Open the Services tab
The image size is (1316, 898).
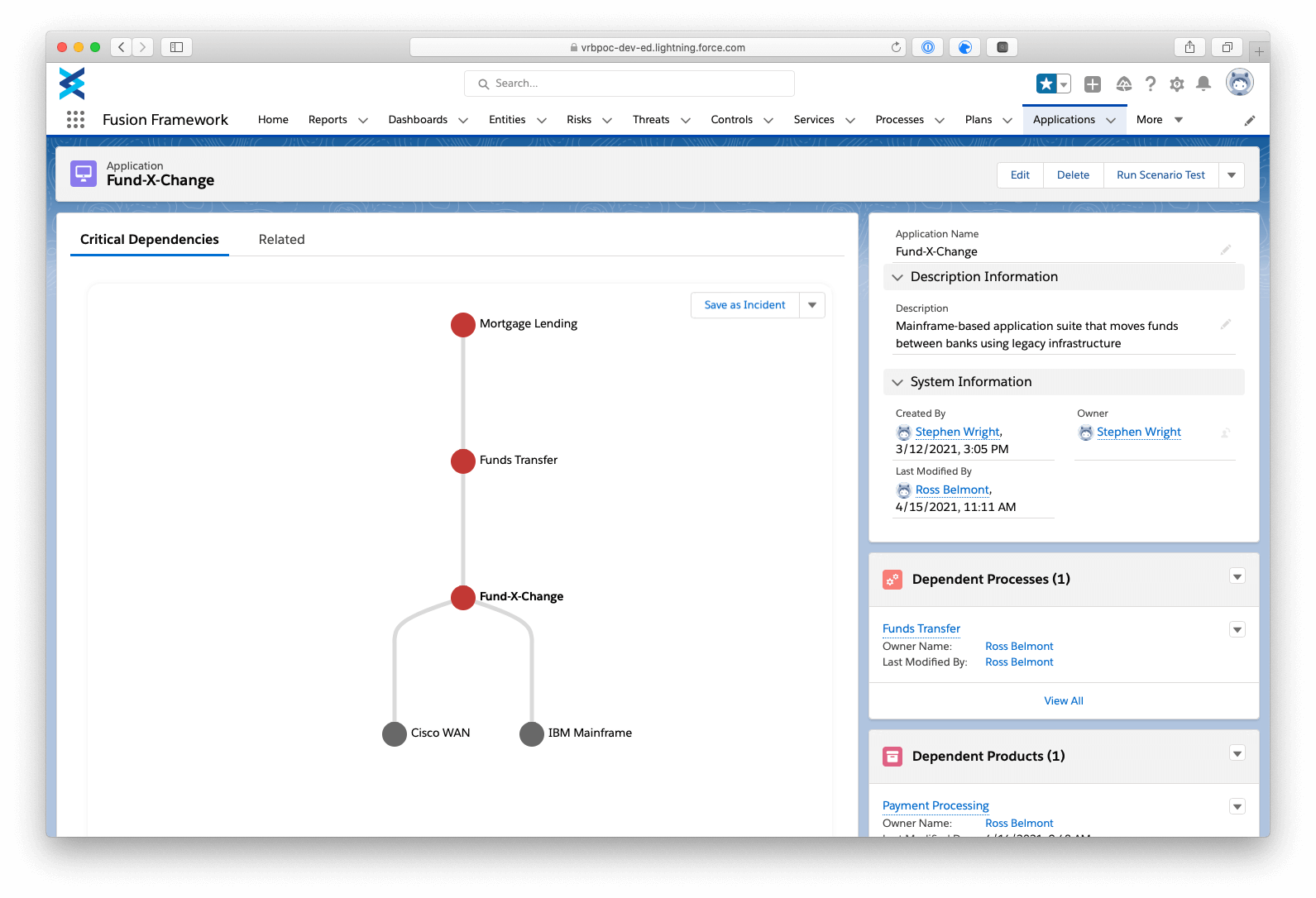[x=814, y=120]
